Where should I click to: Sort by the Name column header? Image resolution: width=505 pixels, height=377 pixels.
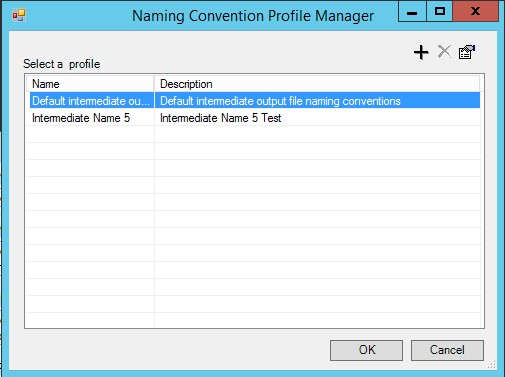tap(90, 84)
